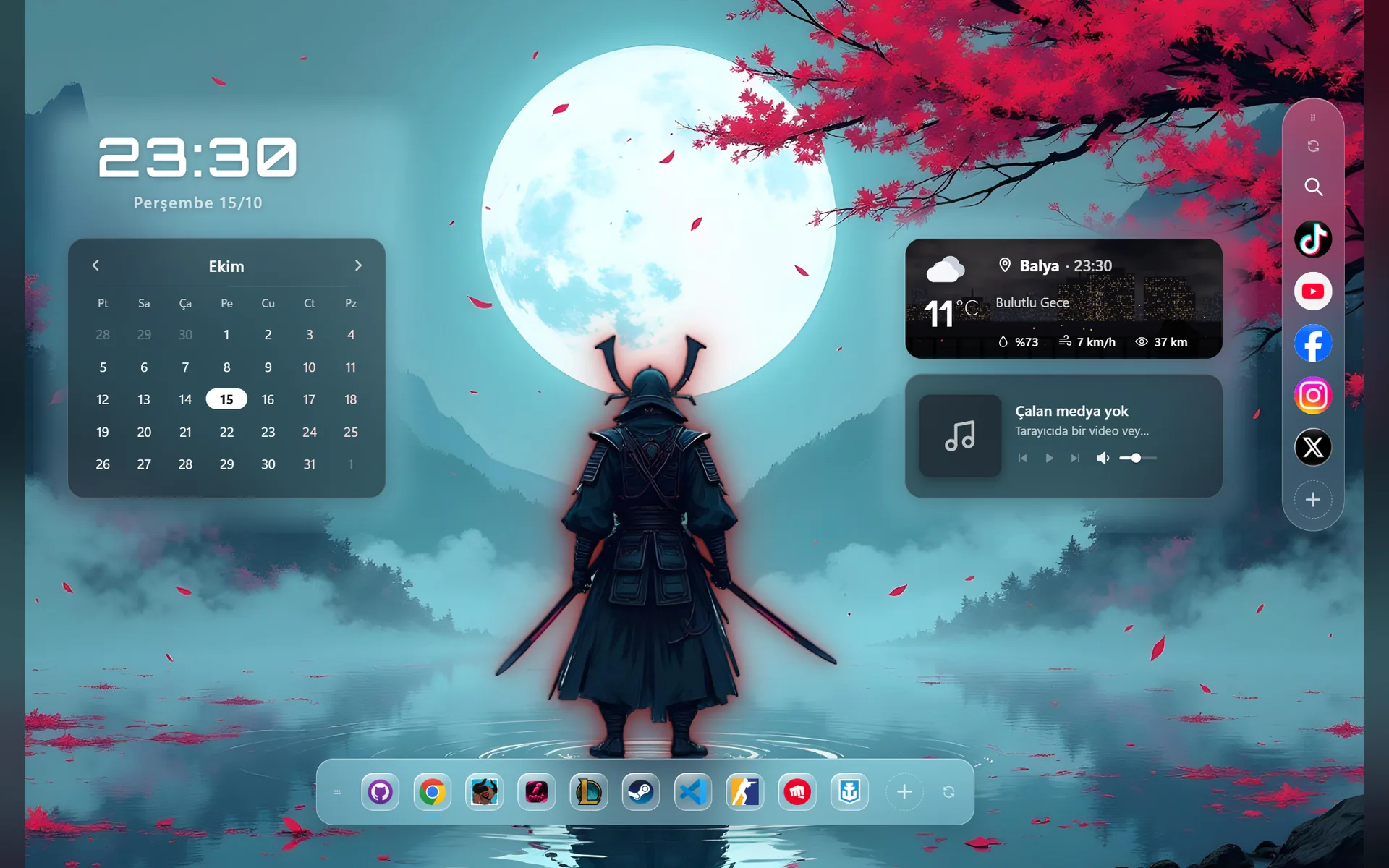Mute audio with the speaker icon
1389x868 pixels.
click(x=1103, y=458)
